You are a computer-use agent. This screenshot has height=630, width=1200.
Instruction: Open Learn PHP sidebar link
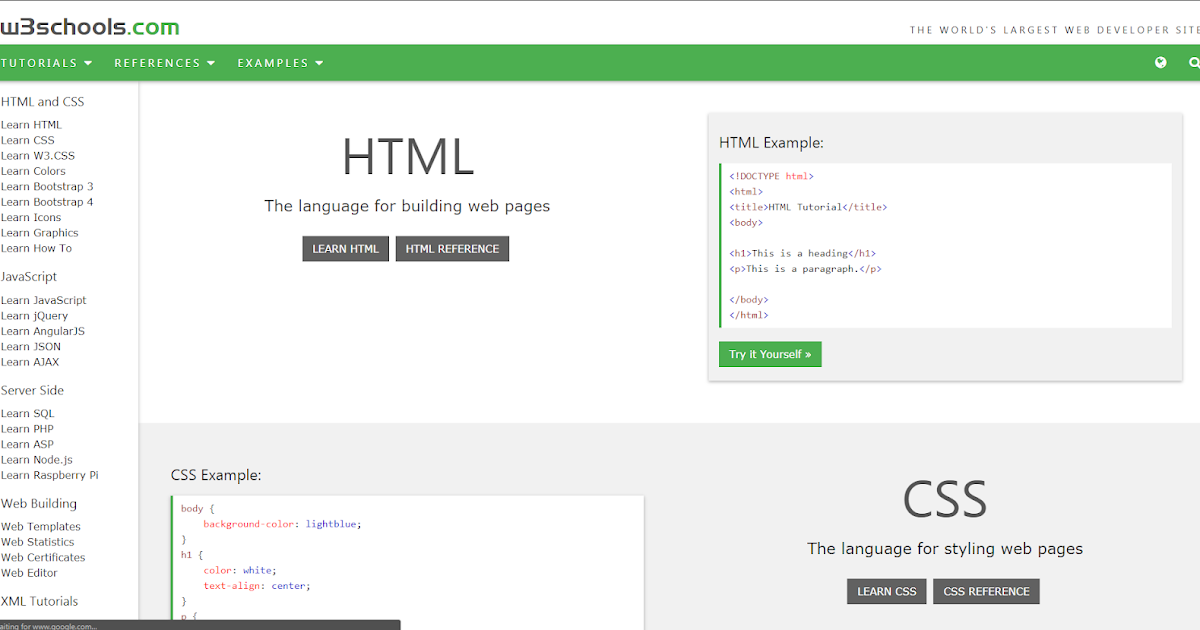point(27,429)
